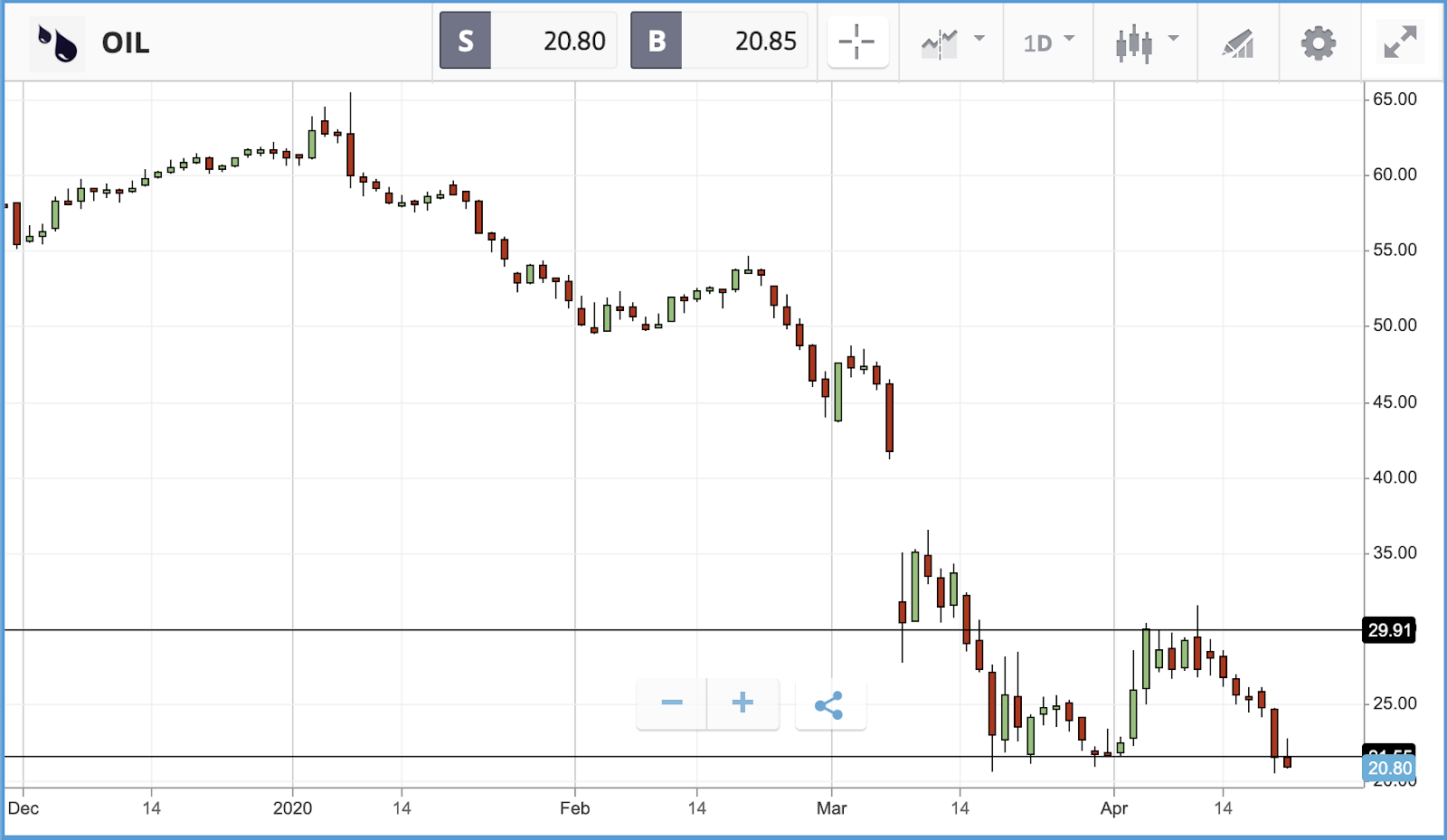Expand chart to fullscreen
This screenshot has width=1447, height=840.
click(1400, 42)
